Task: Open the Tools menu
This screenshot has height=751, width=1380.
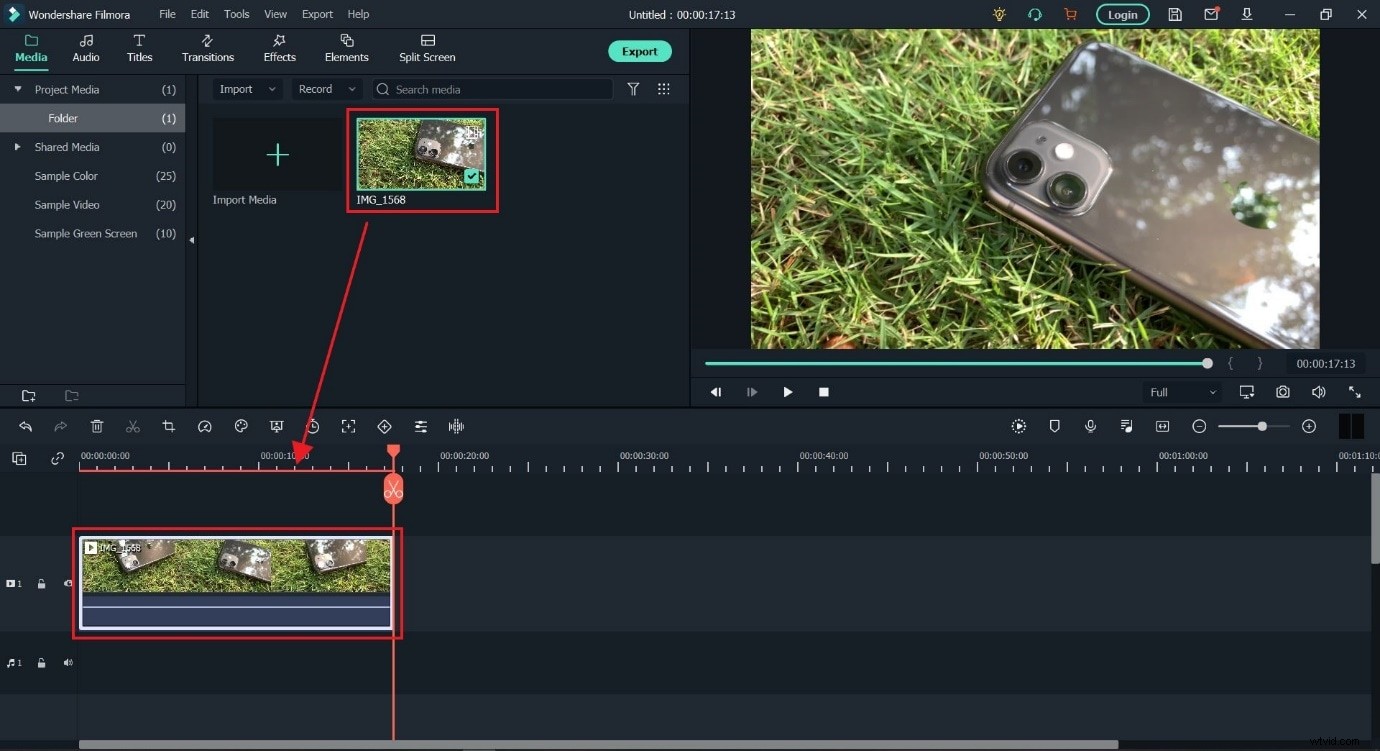Action: click(236, 14)
